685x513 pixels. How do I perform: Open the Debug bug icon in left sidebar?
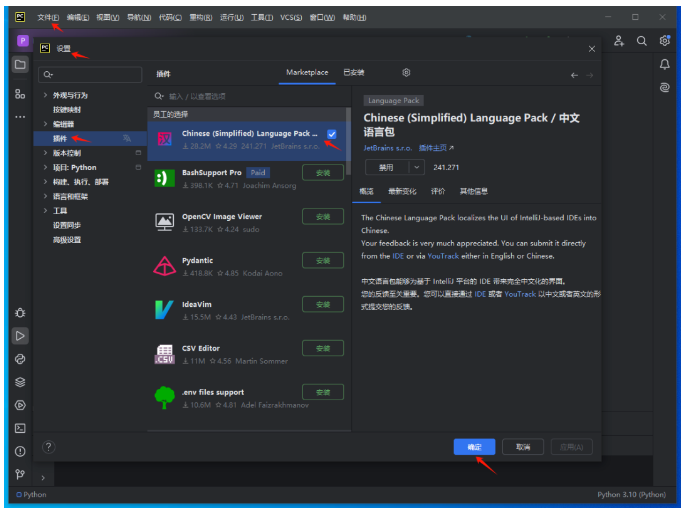(x=20, y=313)
